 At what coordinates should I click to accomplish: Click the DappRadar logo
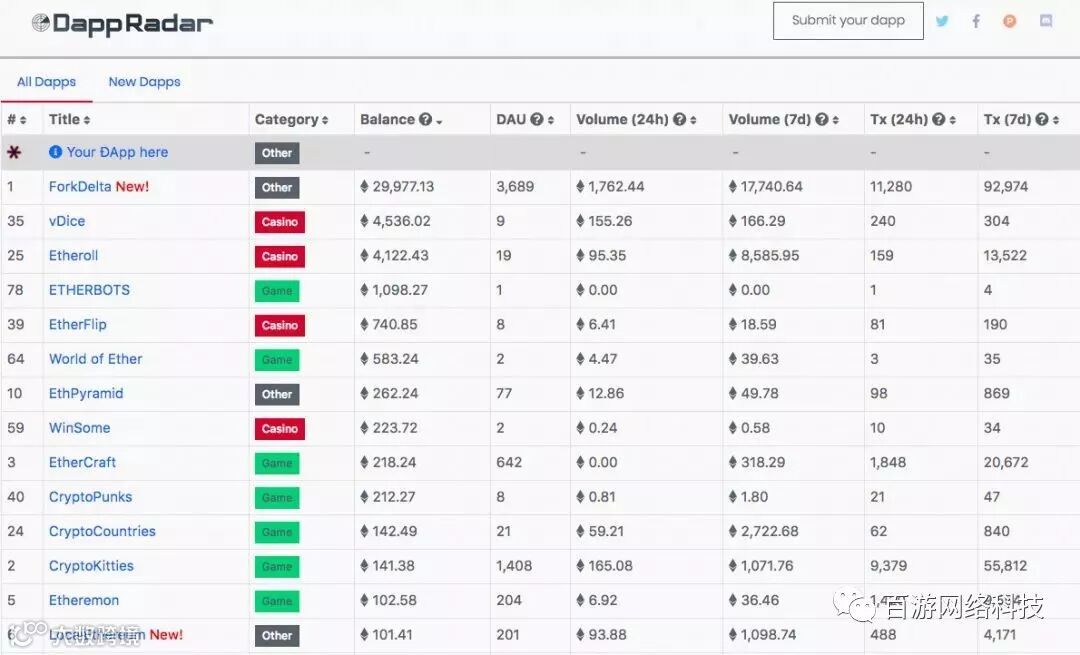coord(122,23)
